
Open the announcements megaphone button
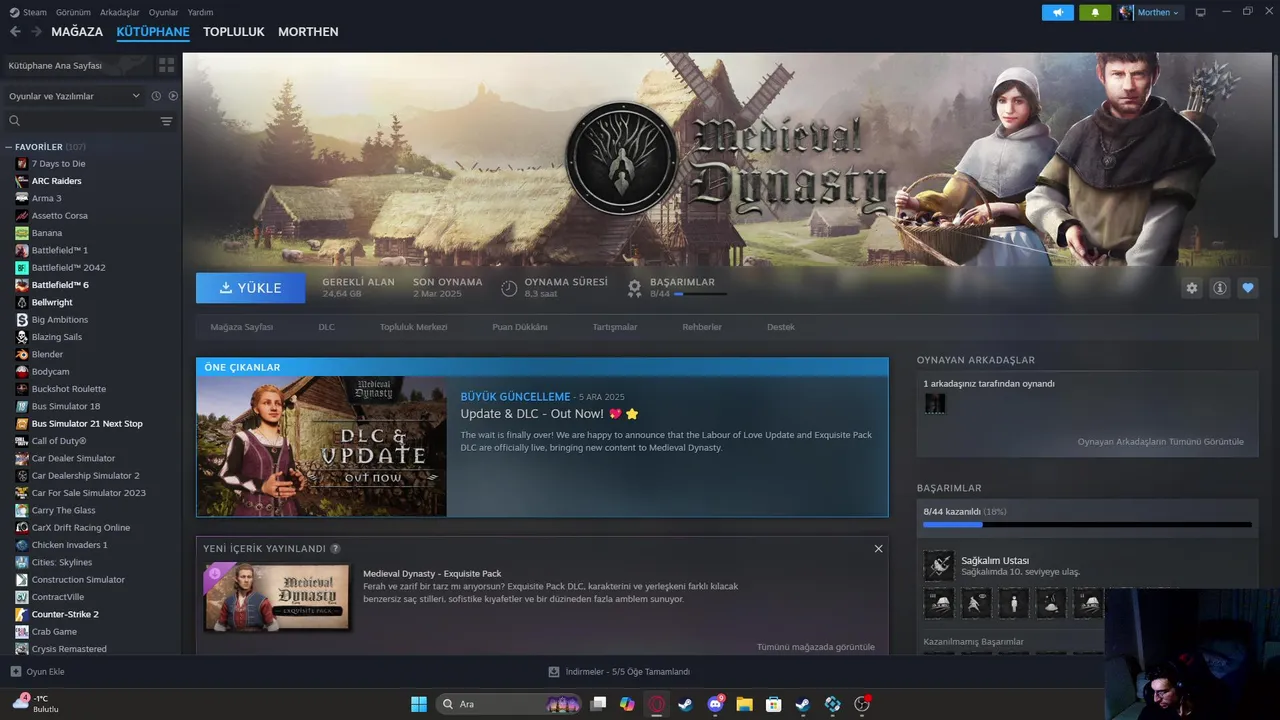click(1057, 12)
